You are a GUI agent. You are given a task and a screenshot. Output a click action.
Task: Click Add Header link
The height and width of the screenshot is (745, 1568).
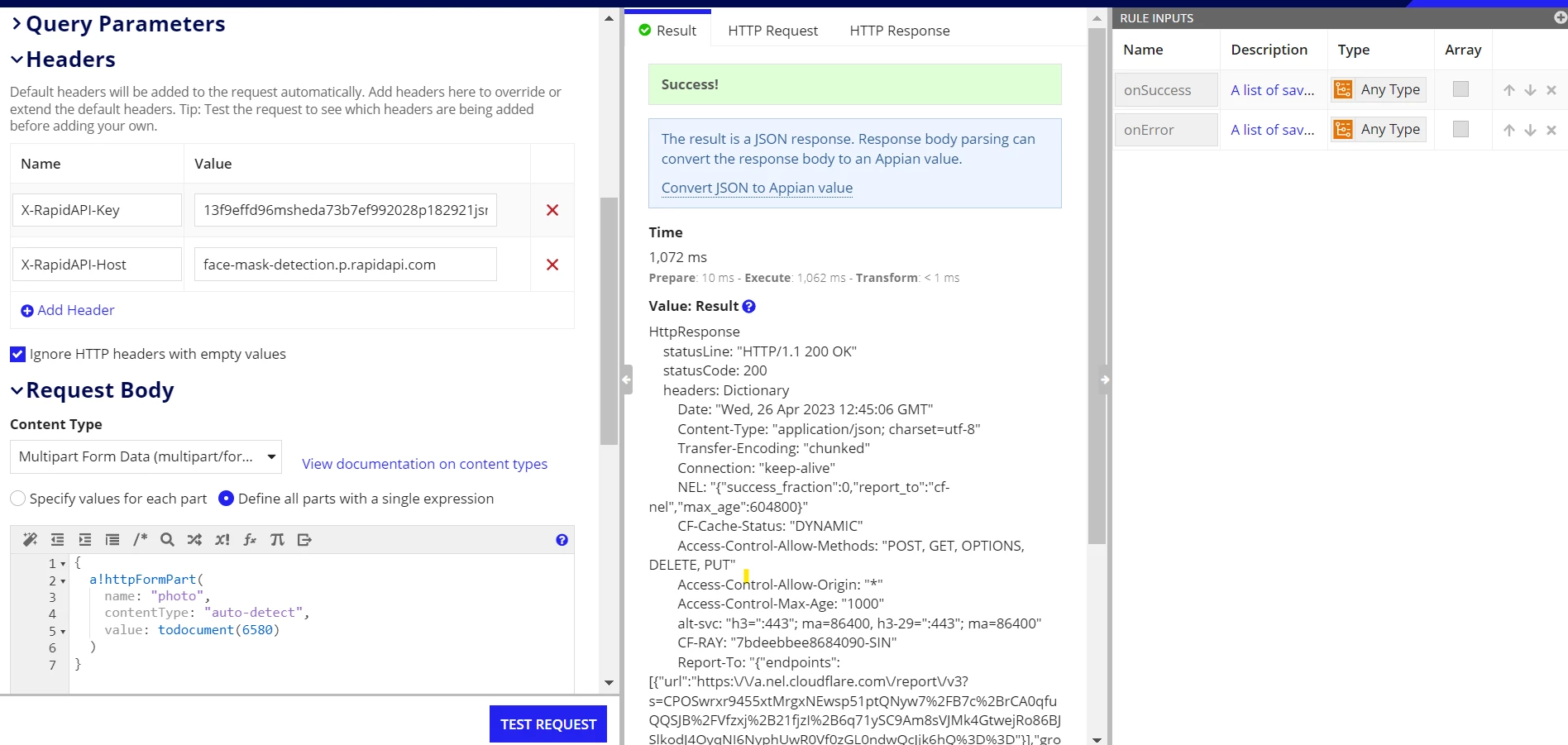tap(68, 310)
